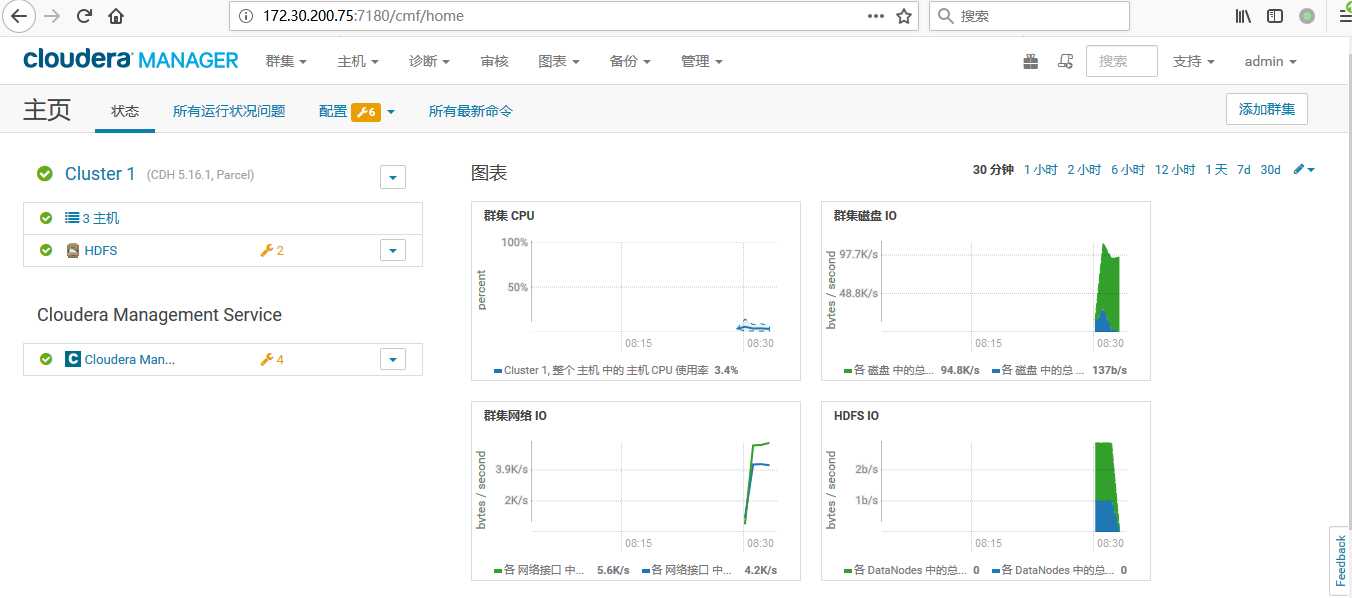Open Cloudera Management Service wrench 4 warnings
The height and width of the screenshot is (598, 1352).
[272, 359]
